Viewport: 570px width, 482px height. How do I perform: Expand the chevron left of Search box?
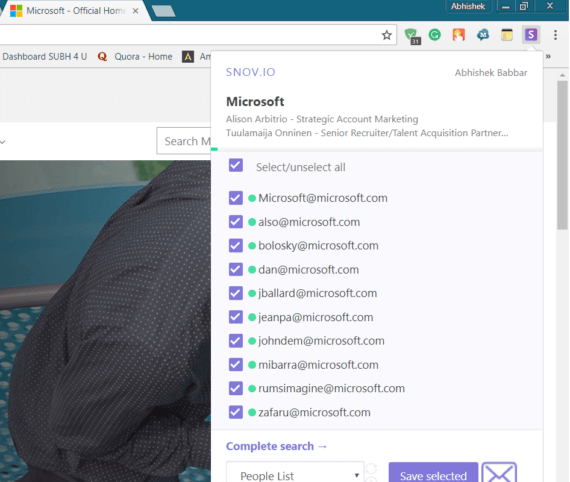(3, 142)
